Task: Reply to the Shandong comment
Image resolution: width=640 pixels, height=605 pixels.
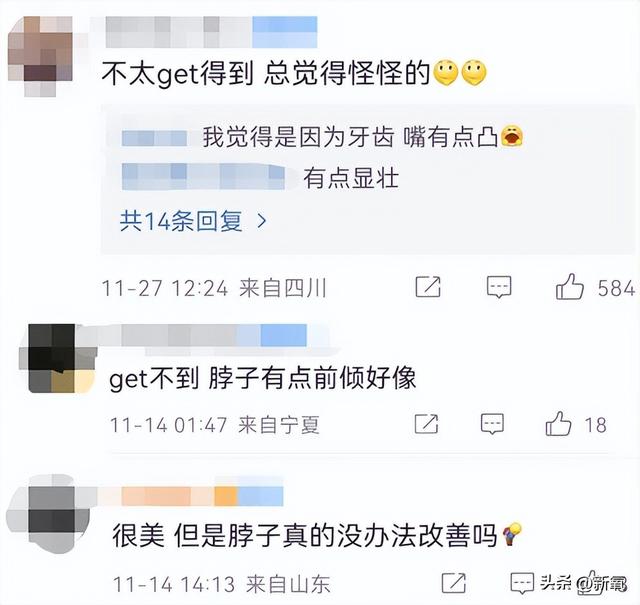Action: pos(522,583)
